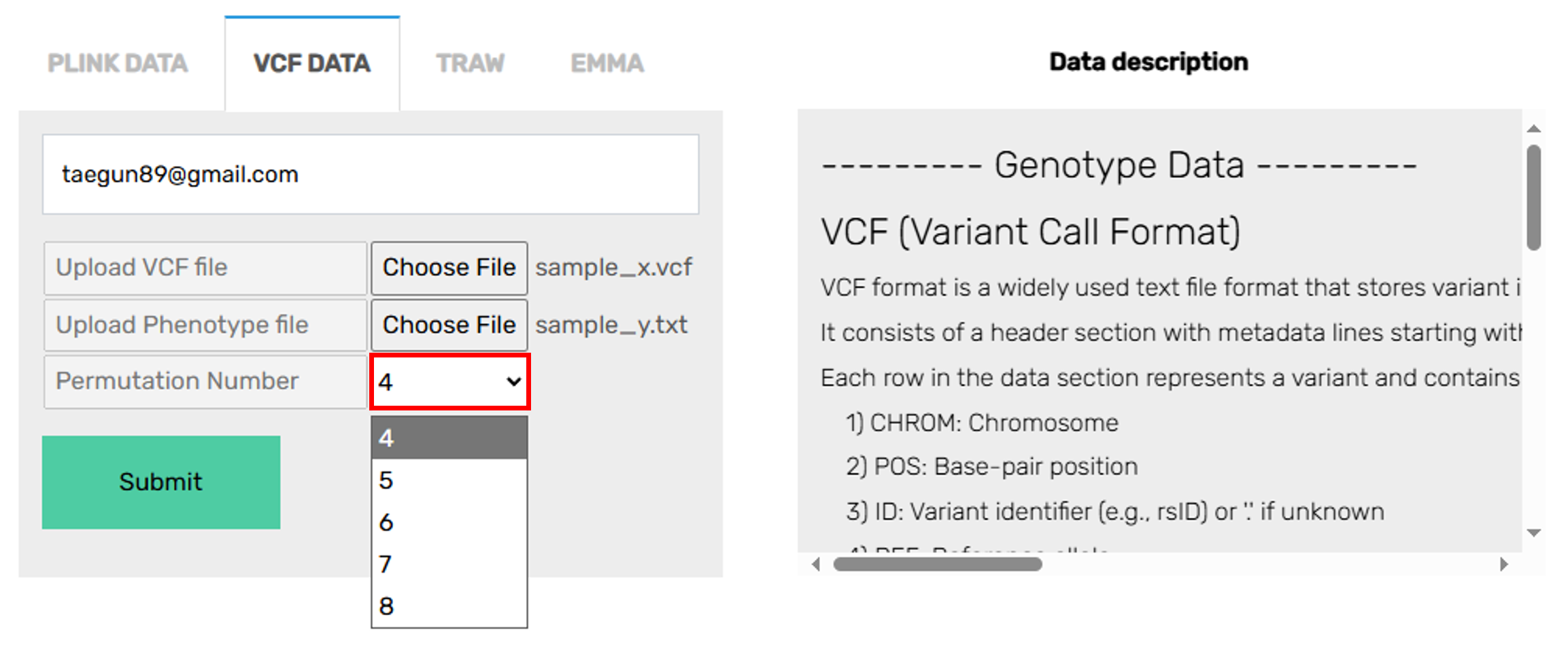Image resolution: width=1568 pixels, height=649 pixels.
Task: Choose permutation number 7
Action: [x=449, y=564]
